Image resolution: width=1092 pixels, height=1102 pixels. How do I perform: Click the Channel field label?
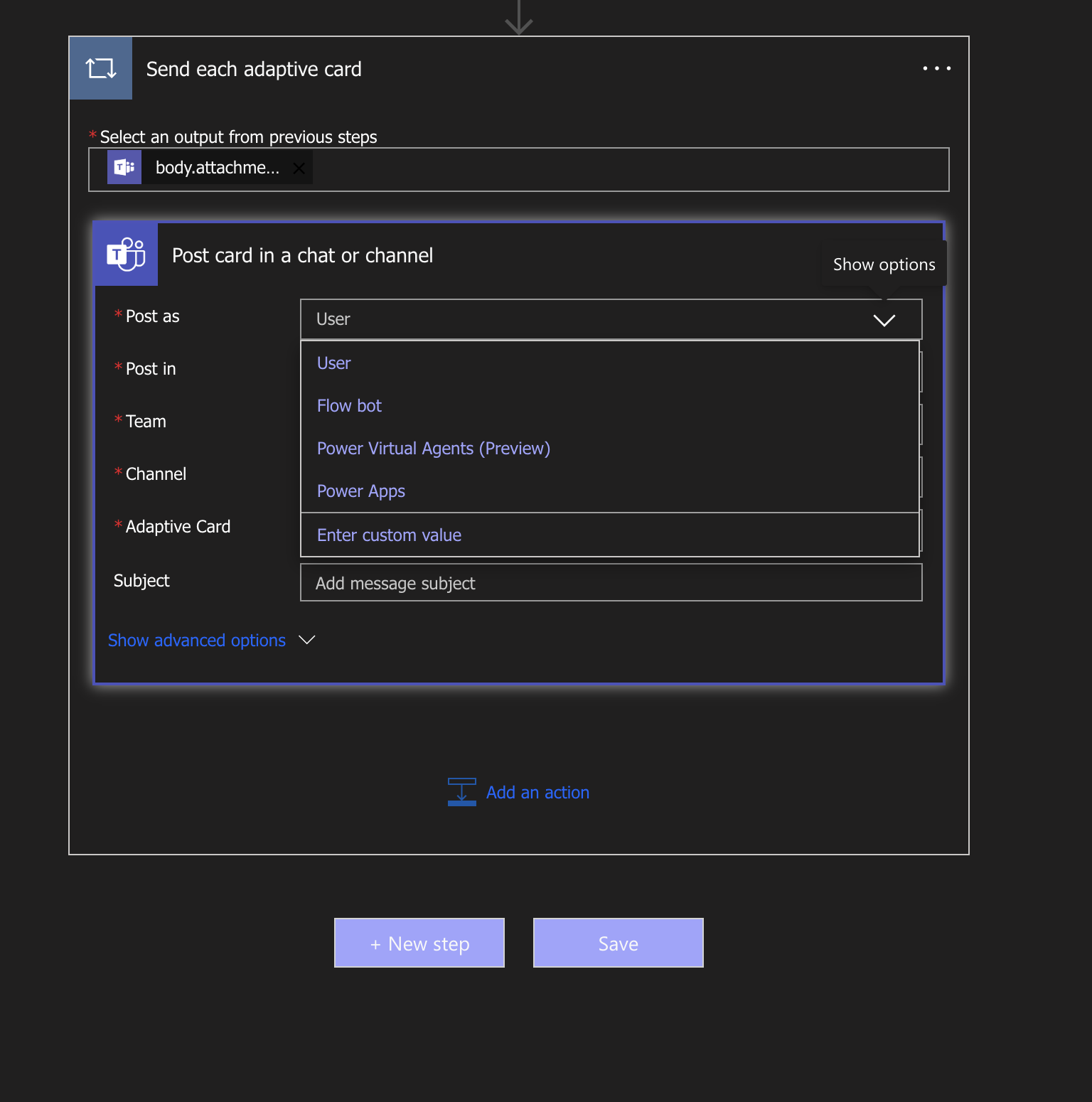point(156,474)
